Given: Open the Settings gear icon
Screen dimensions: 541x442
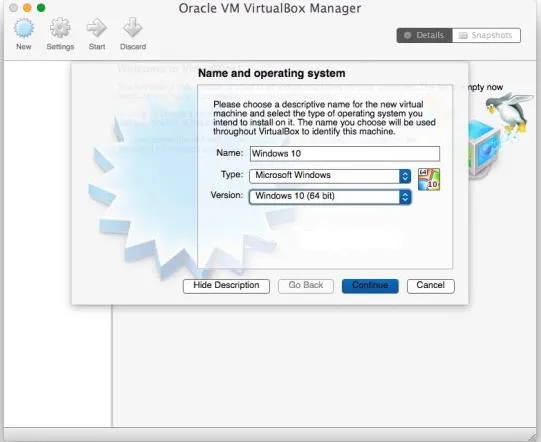Looking at the screenshot, I should 60,28.
